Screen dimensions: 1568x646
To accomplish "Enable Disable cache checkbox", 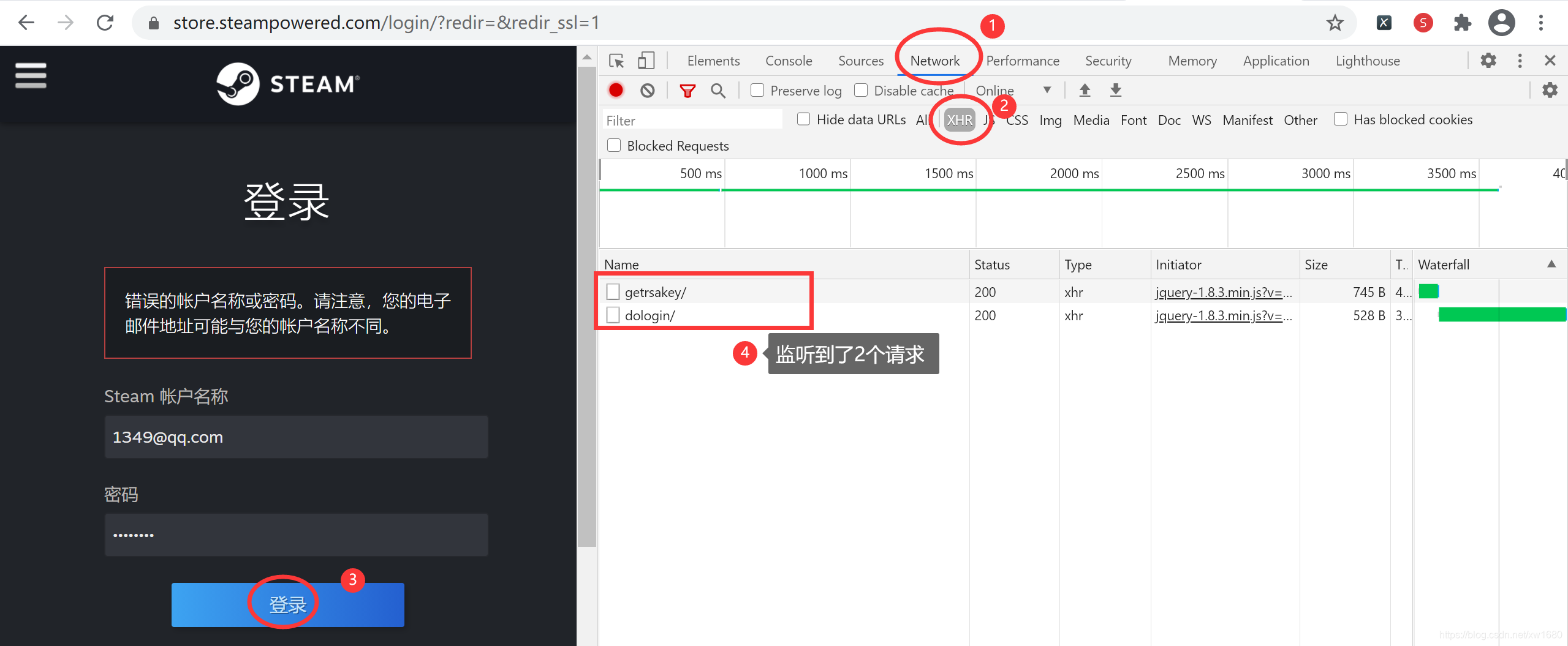I will tap(861, 90).
